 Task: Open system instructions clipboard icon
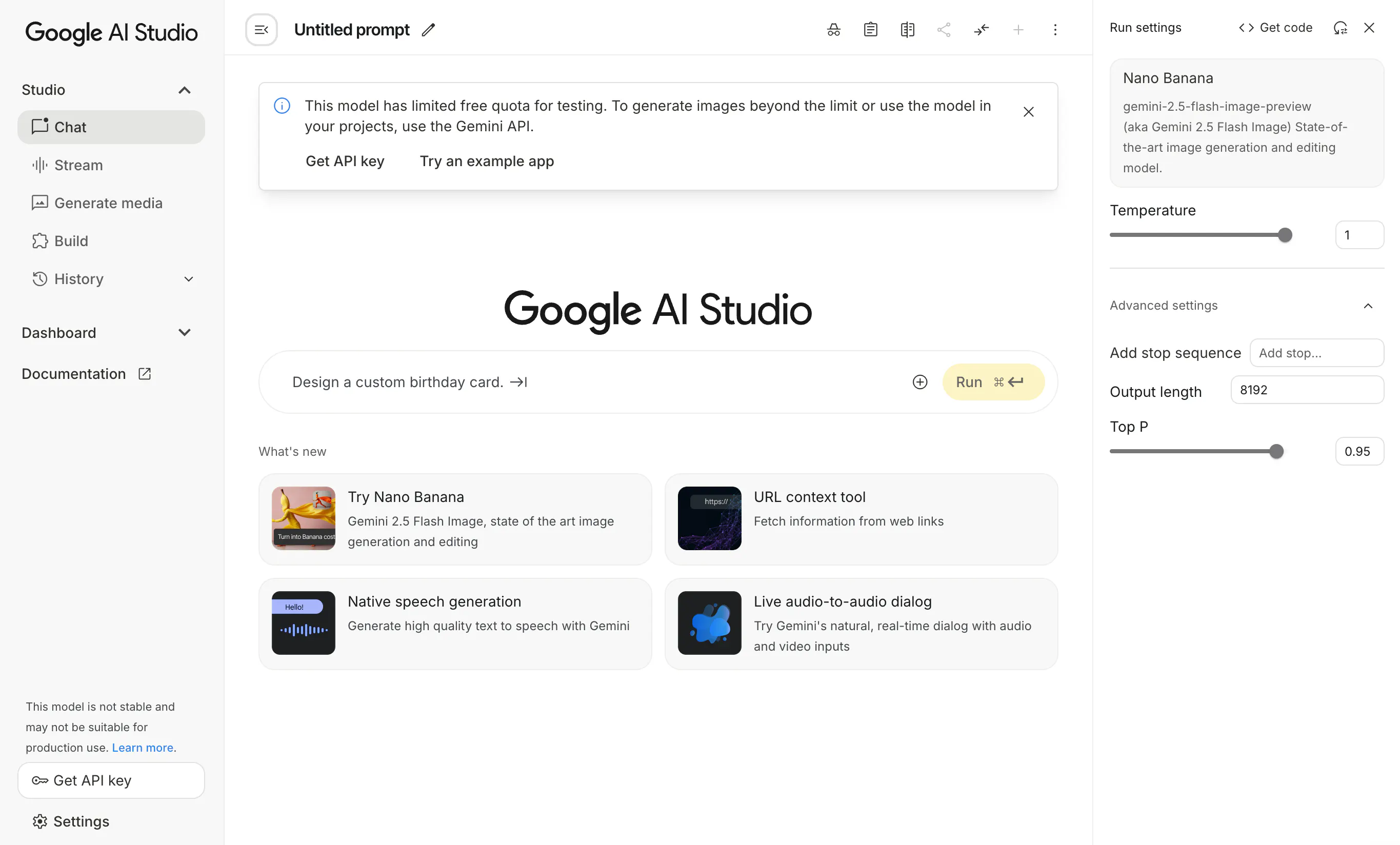pyautogui.click(x=870, y=30)
